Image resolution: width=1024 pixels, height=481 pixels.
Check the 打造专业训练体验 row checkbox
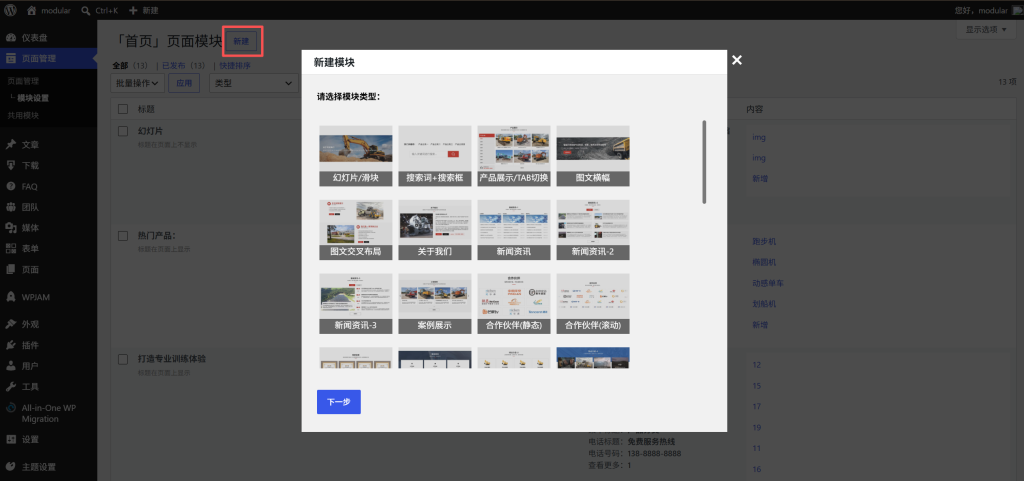click(123, 360)
